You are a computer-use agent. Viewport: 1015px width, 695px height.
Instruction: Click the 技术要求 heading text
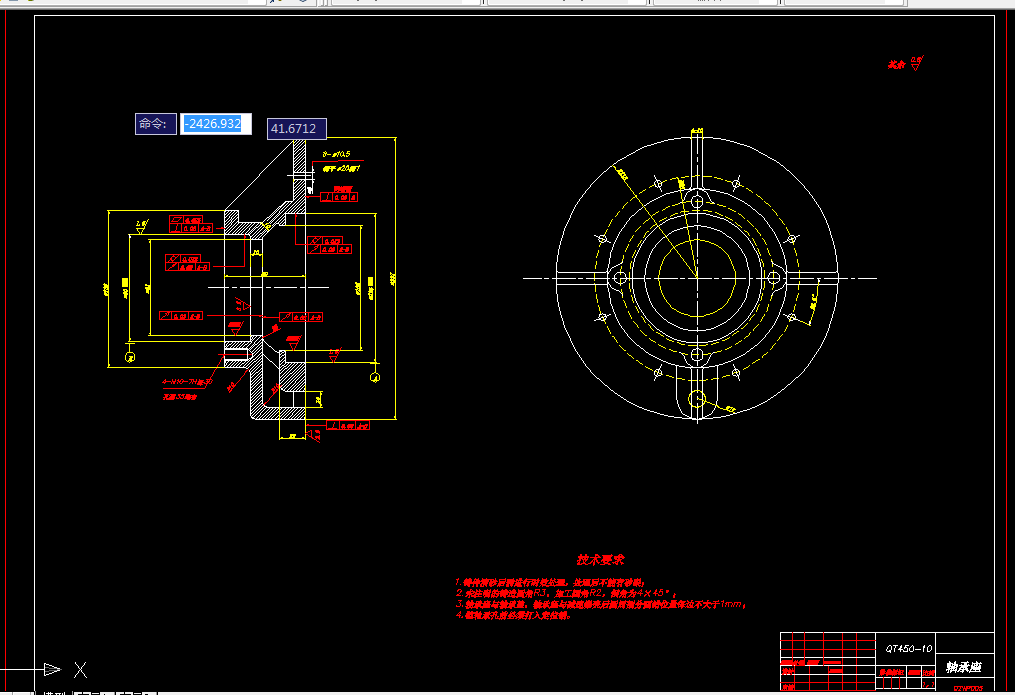pyautogui.click(x=600, y=560)
